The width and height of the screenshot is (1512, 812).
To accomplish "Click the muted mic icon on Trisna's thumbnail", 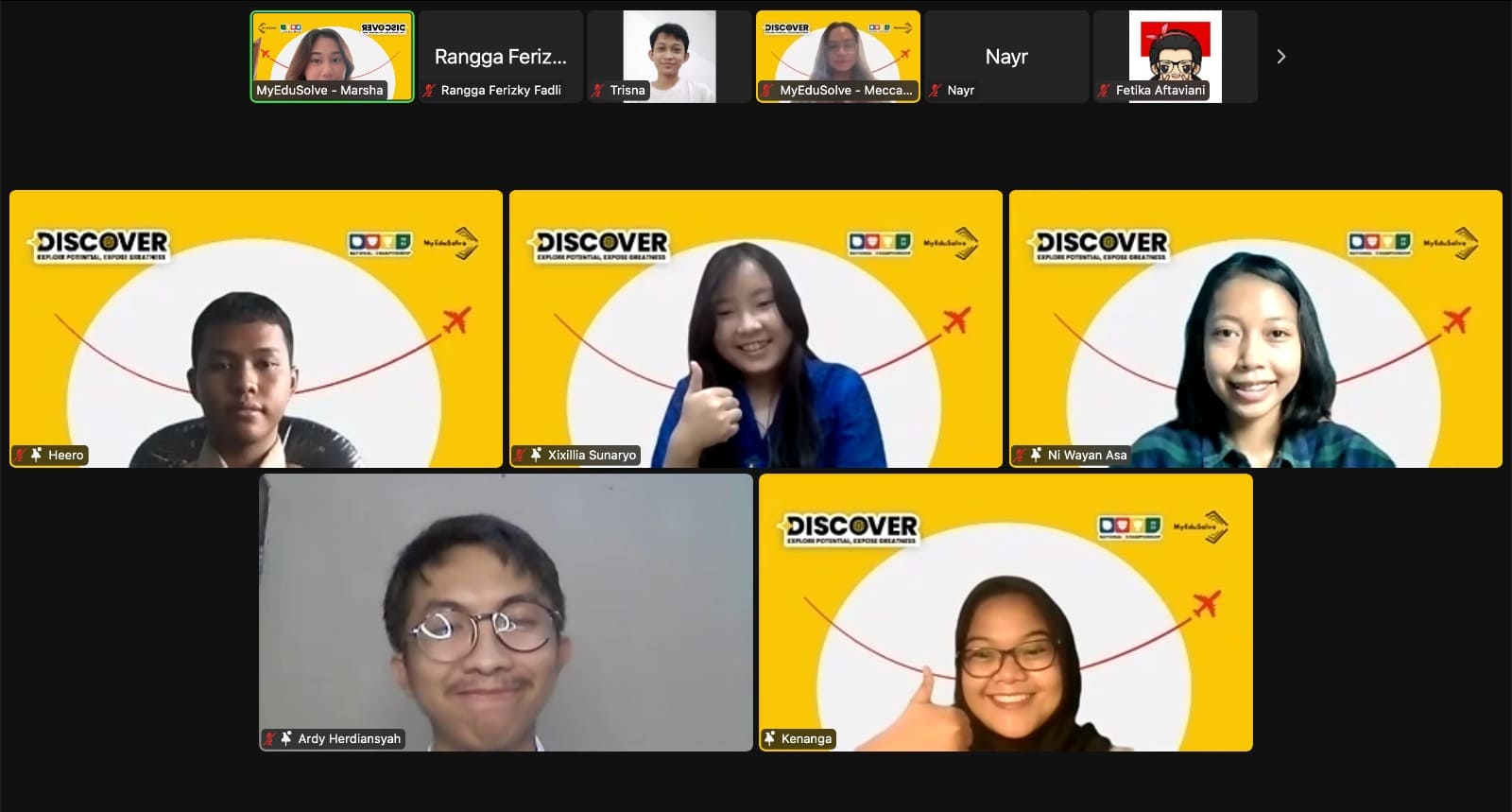I will click(x=597, y=91).
